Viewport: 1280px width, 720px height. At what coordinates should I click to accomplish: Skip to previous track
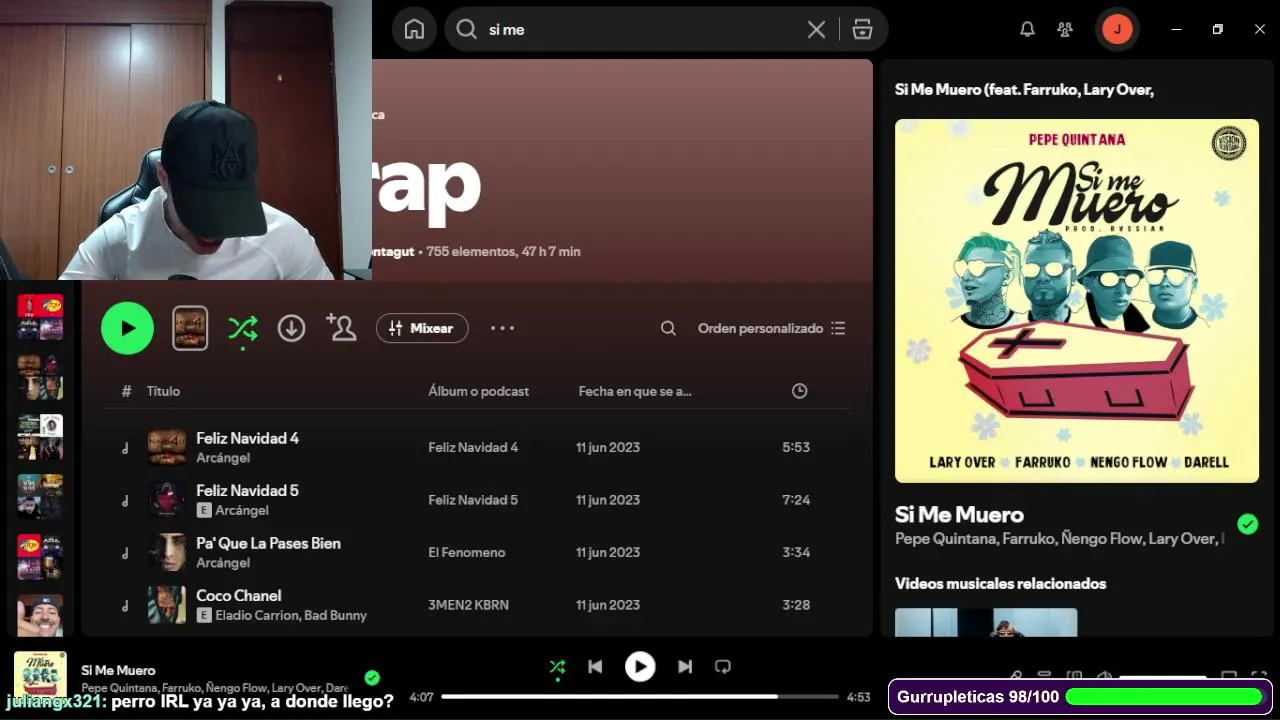point(595,667)
